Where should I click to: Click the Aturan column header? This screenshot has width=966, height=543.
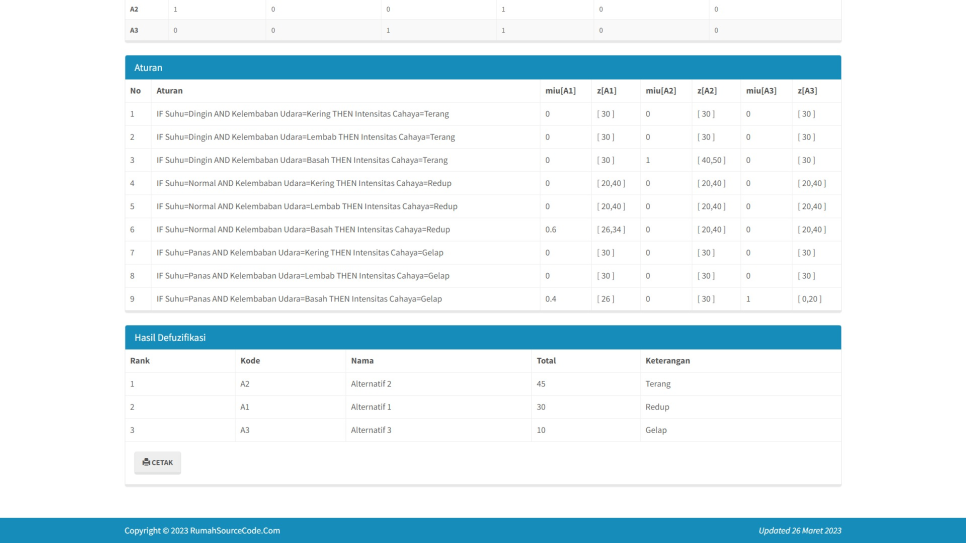click(169, 91)
